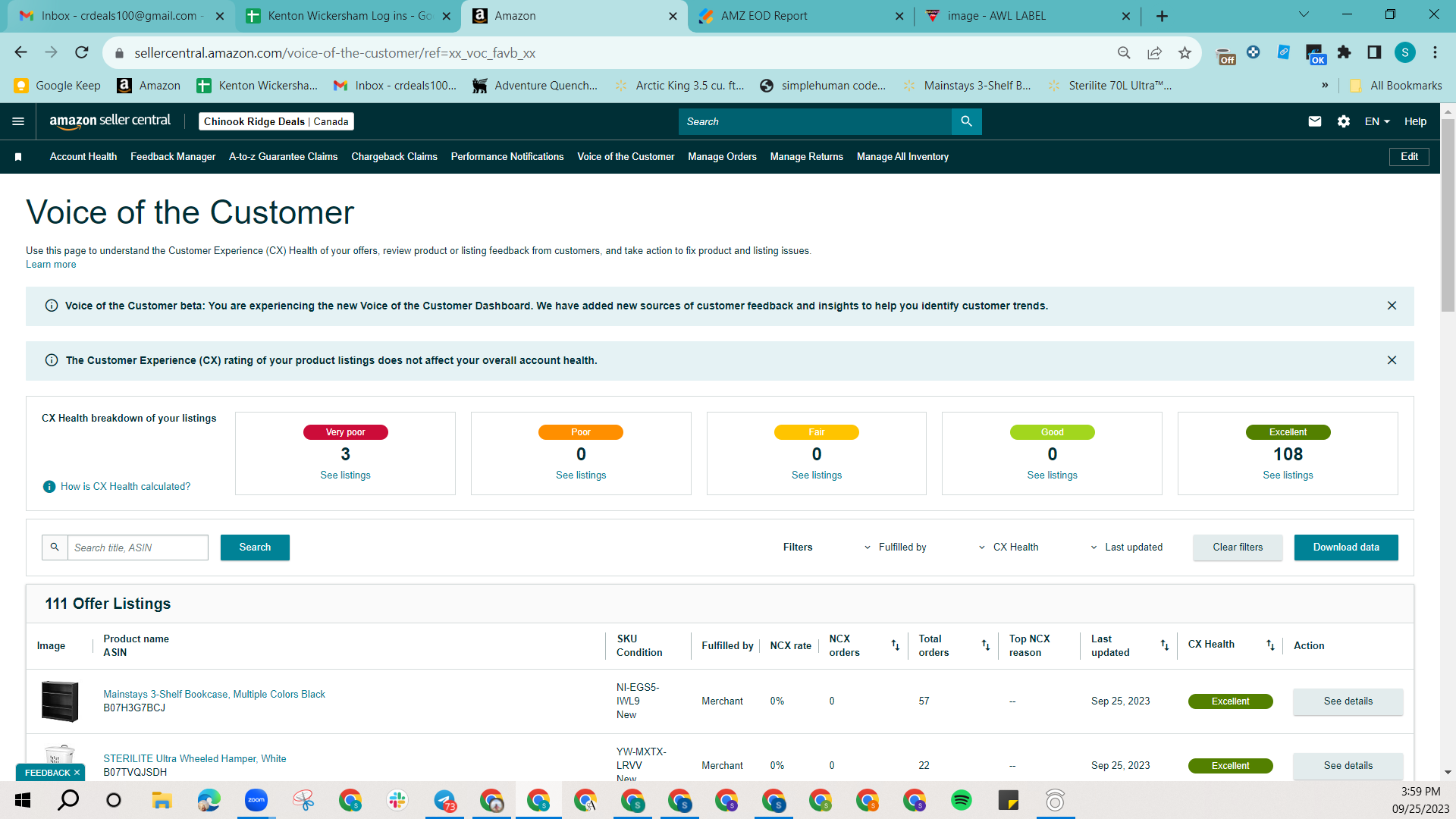
Task: Open File Explorer from the taskbar
Action: tap(162, 800)
